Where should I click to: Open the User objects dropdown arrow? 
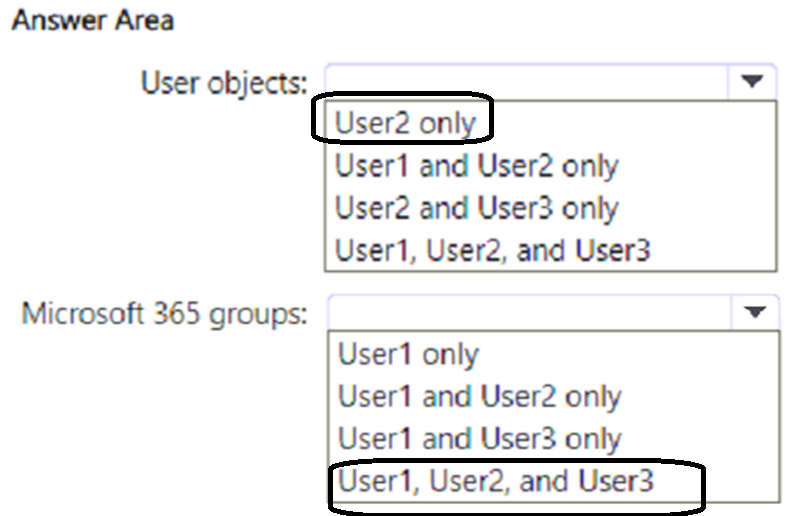(x=753, y=81)
